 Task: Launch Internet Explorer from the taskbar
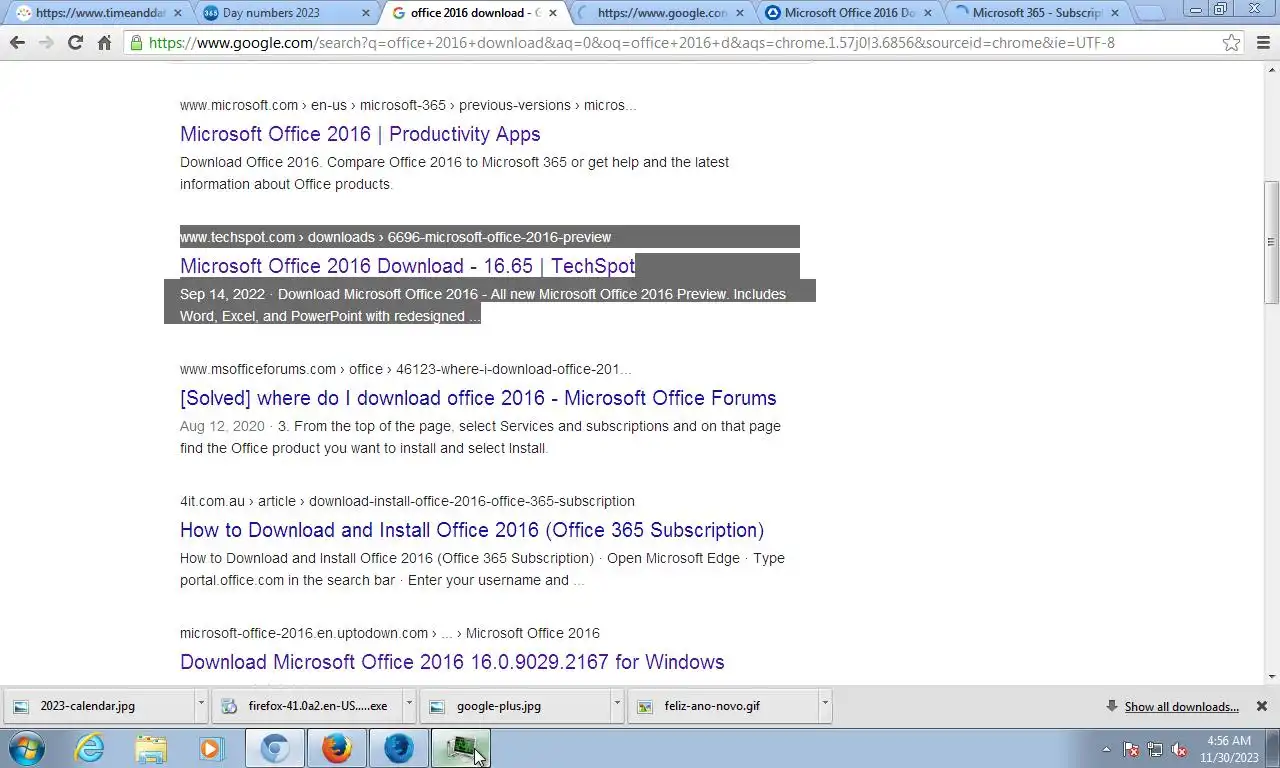[90, 748]
